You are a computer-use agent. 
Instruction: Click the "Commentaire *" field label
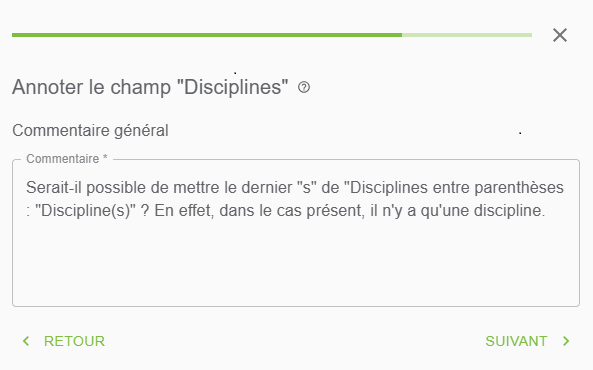click(x=67, y=159)
